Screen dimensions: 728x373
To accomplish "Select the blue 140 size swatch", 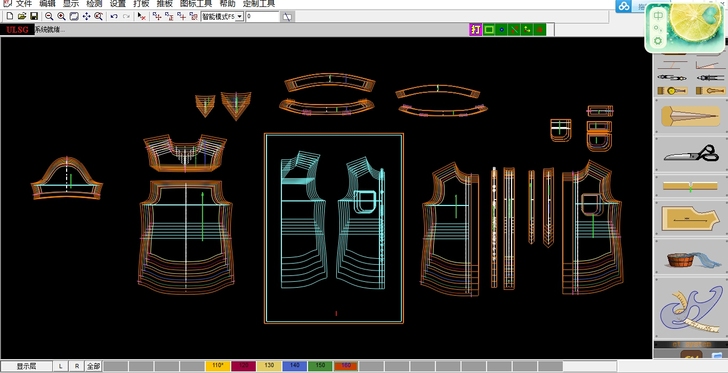I will point(295,366).
